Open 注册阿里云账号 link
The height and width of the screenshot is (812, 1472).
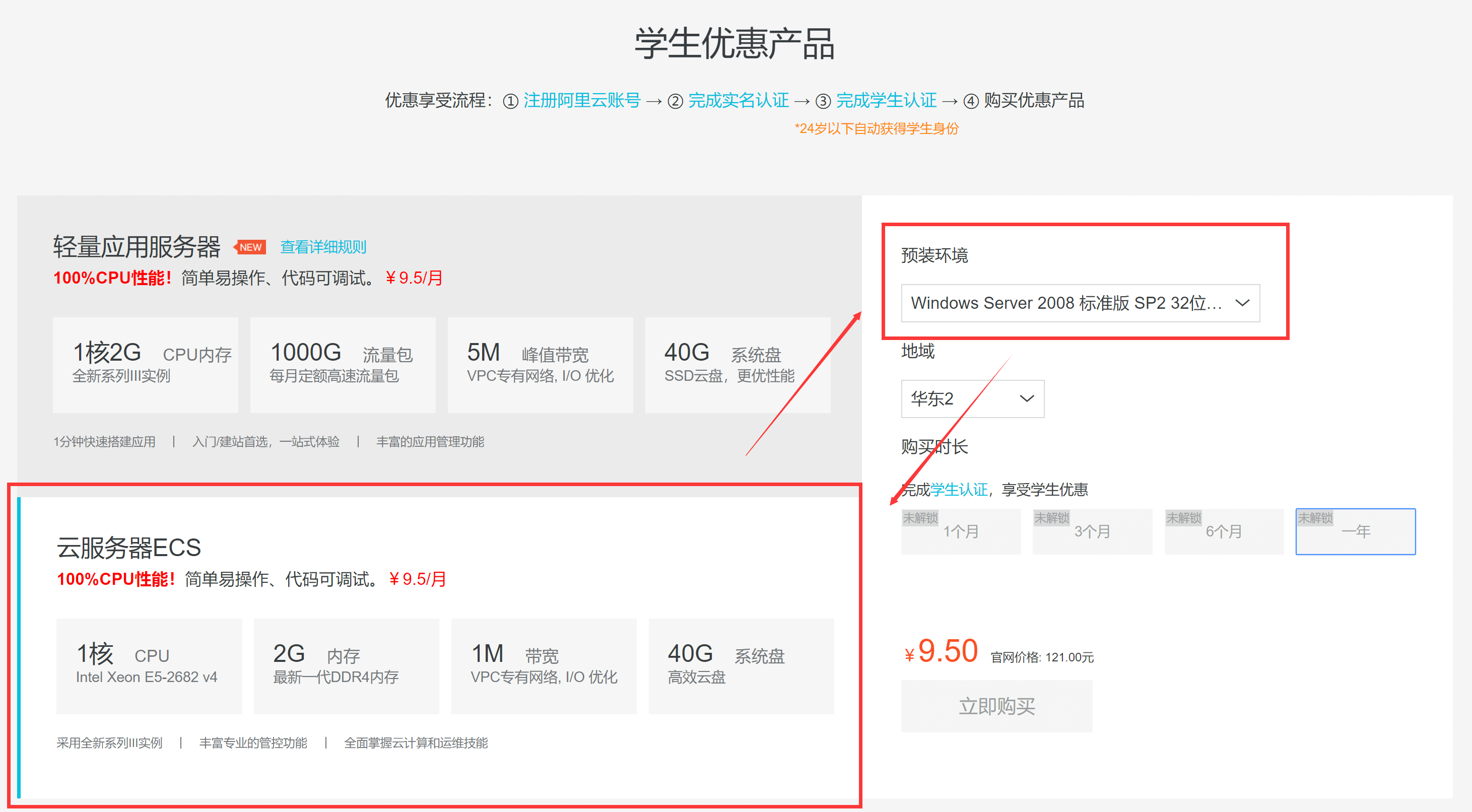point(582,101)
